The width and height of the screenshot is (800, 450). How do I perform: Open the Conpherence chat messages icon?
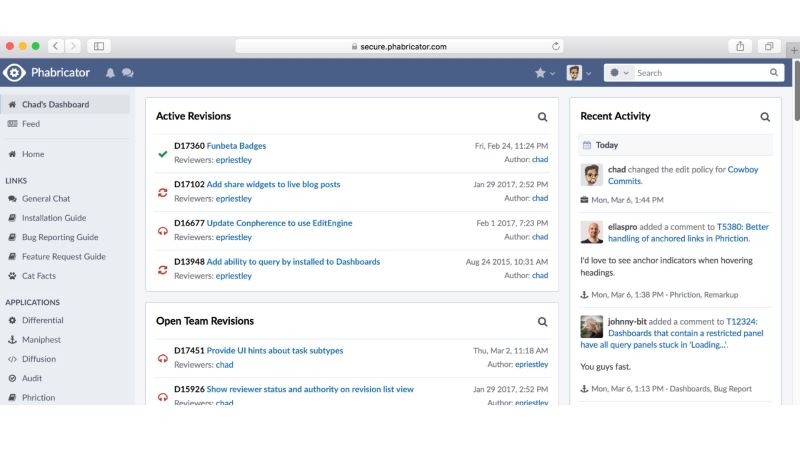128,73
